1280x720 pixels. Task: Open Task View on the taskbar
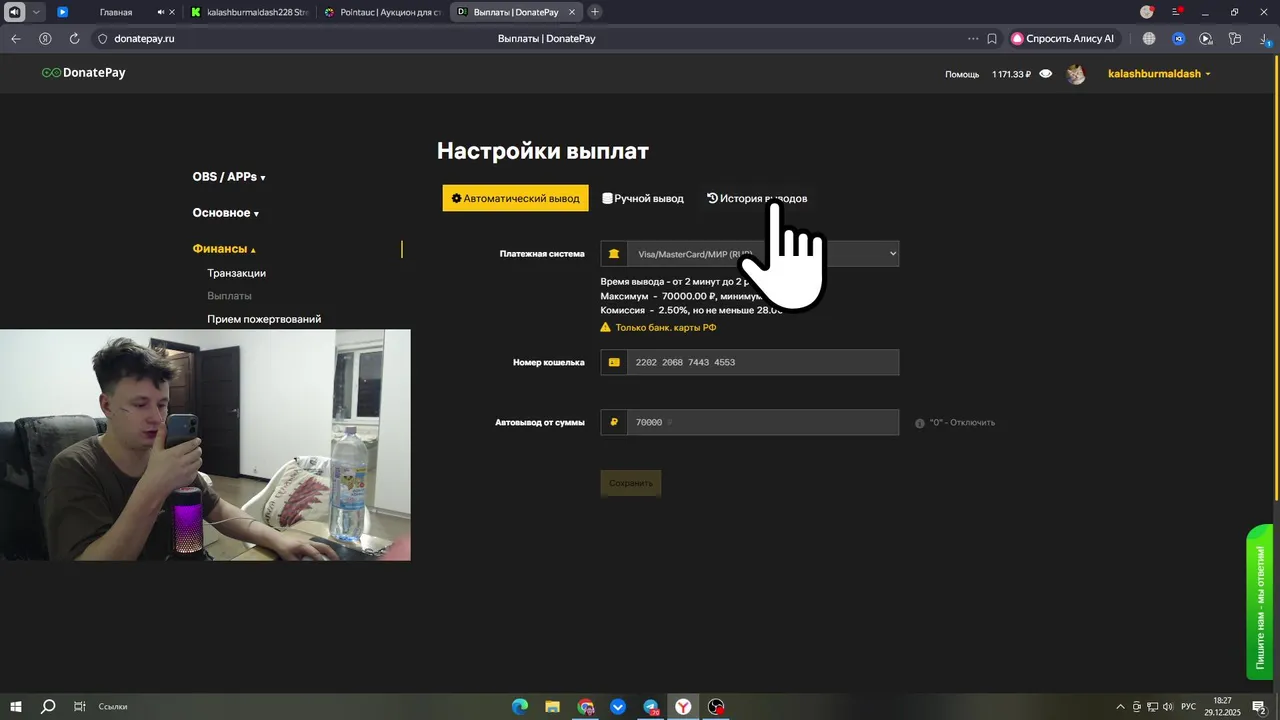point(80,707)
